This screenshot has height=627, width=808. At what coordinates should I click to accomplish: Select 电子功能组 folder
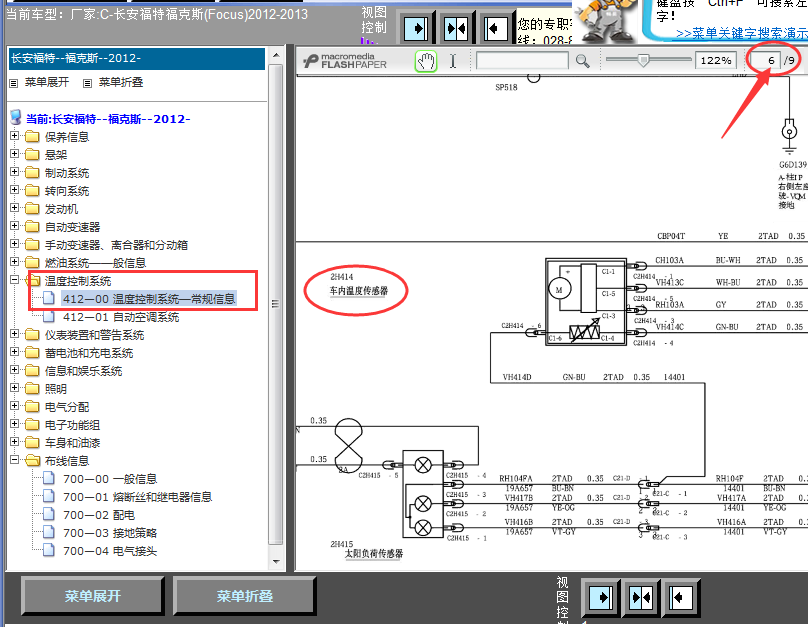click(x=72, y=425)
